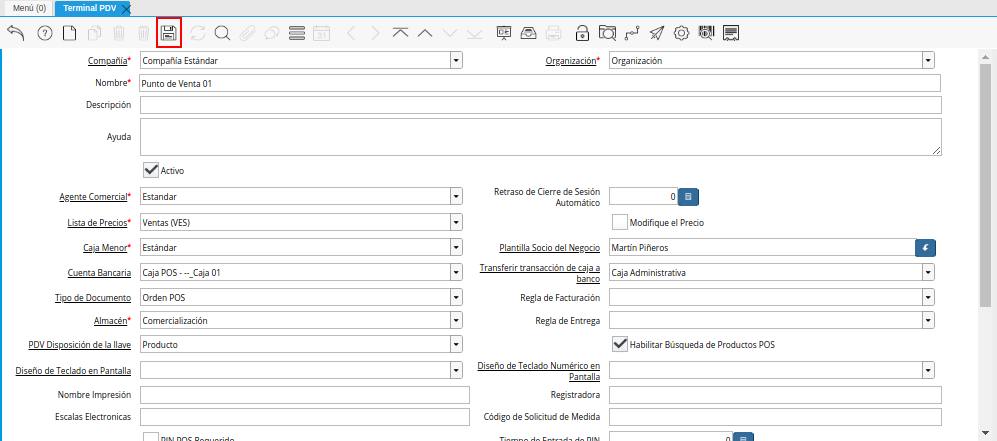
Task: Enable Modifique el Precio checkbox
Action: pos(619,222)
